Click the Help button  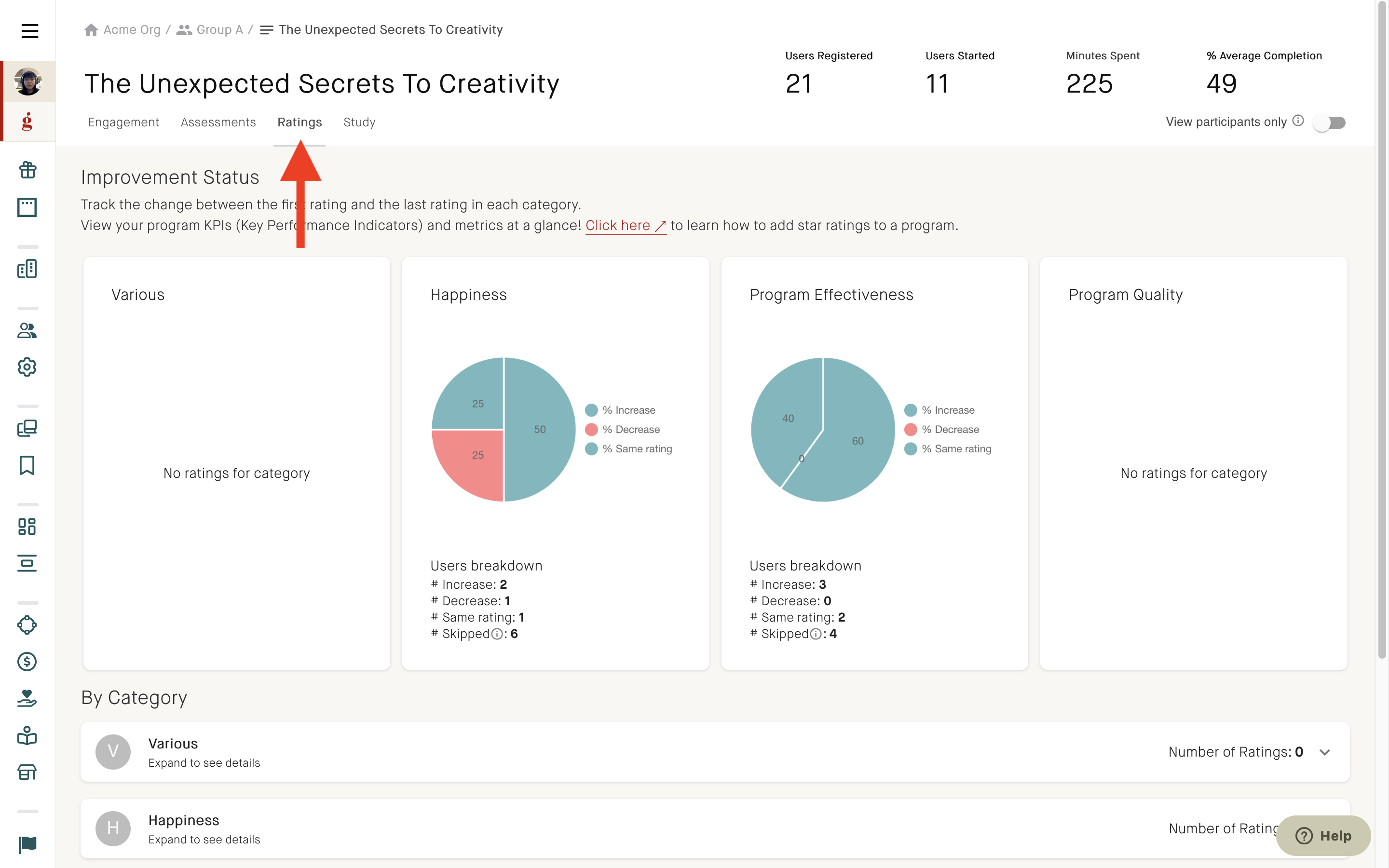click(x=1323, y=836)
